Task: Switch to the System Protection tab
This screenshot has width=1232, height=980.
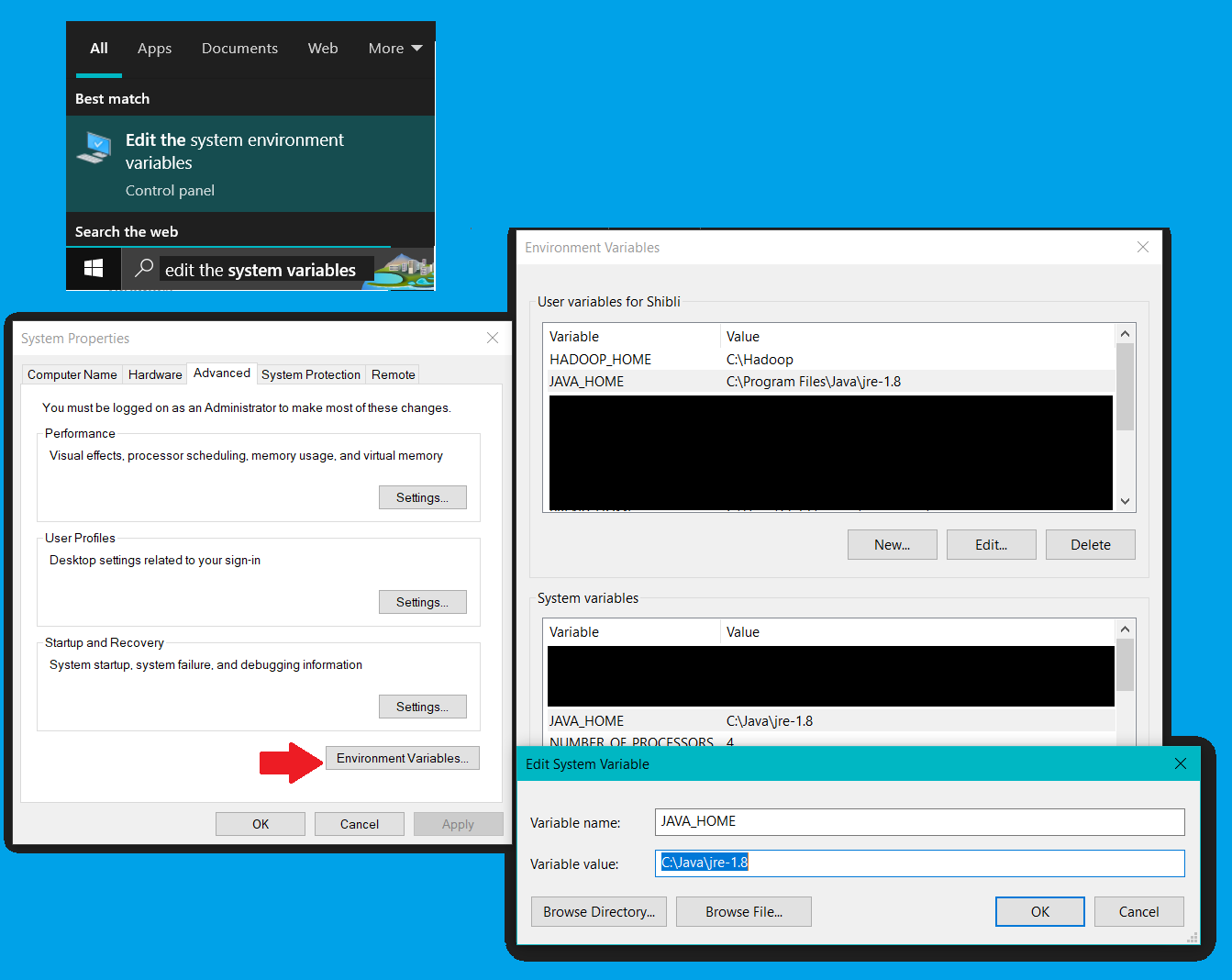Action: pyautogui.click(x=311, y=374)
